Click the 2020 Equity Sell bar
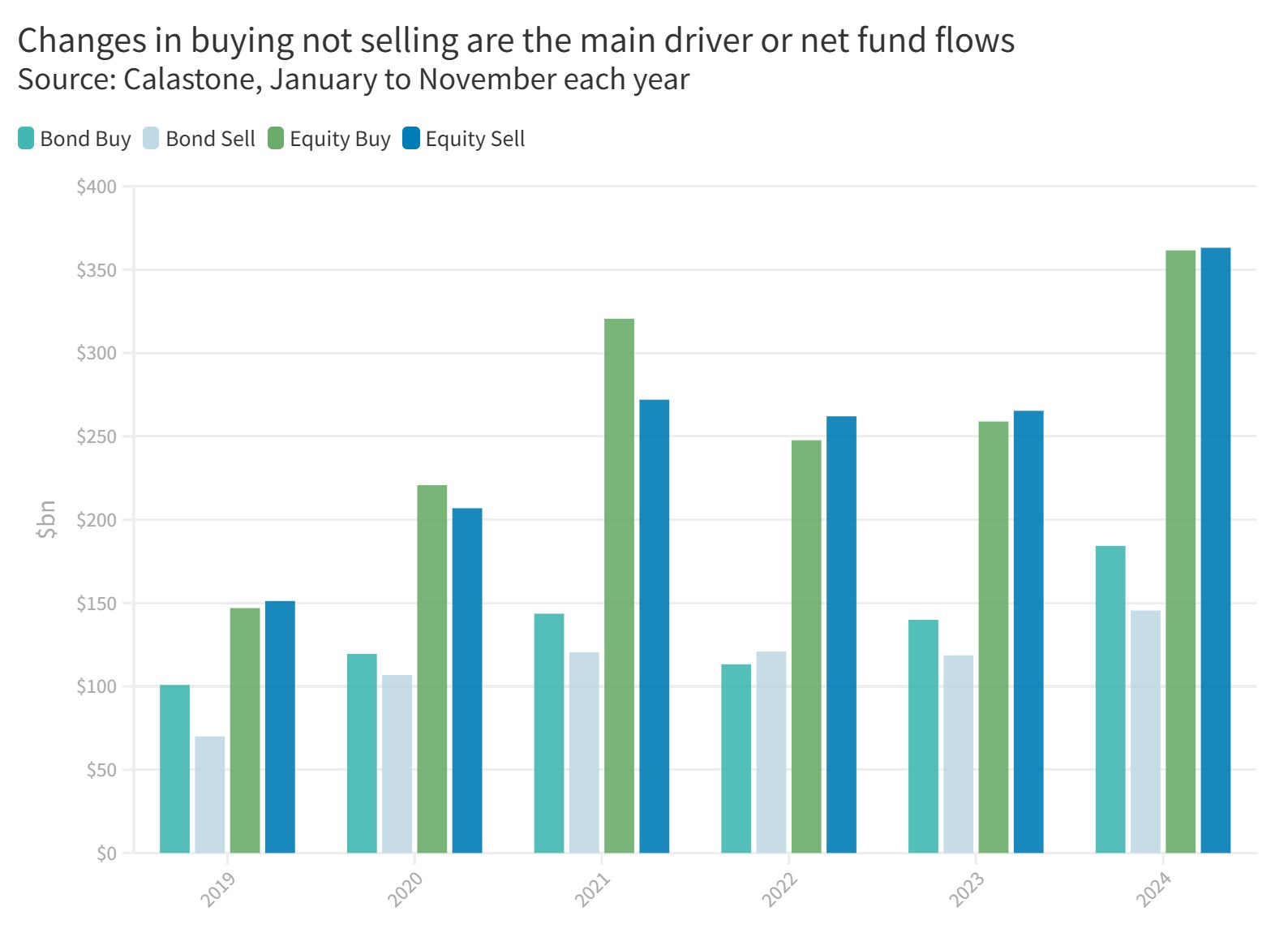 click(467, 681)
